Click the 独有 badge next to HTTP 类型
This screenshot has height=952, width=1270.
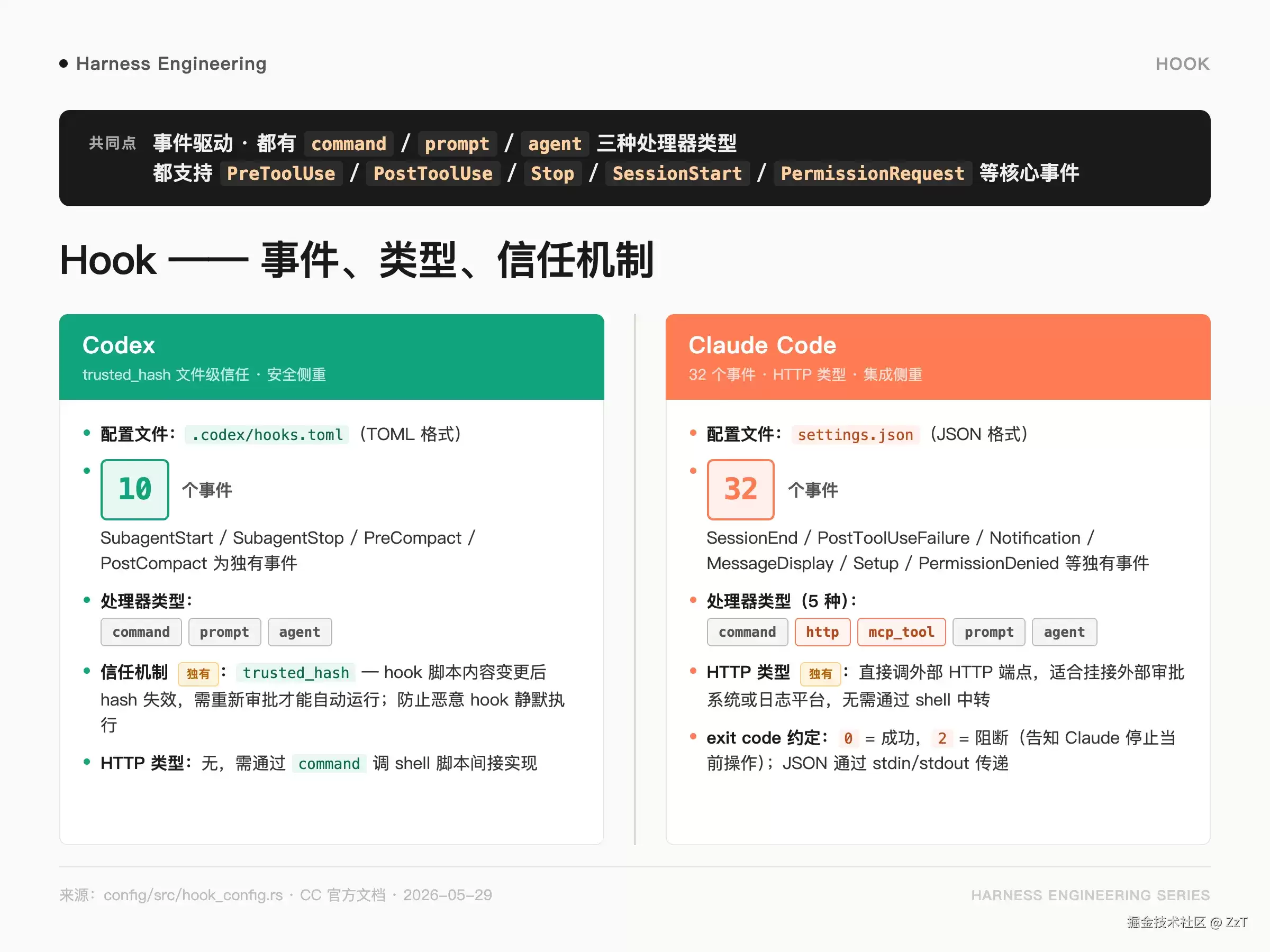[x=820, y=674]
